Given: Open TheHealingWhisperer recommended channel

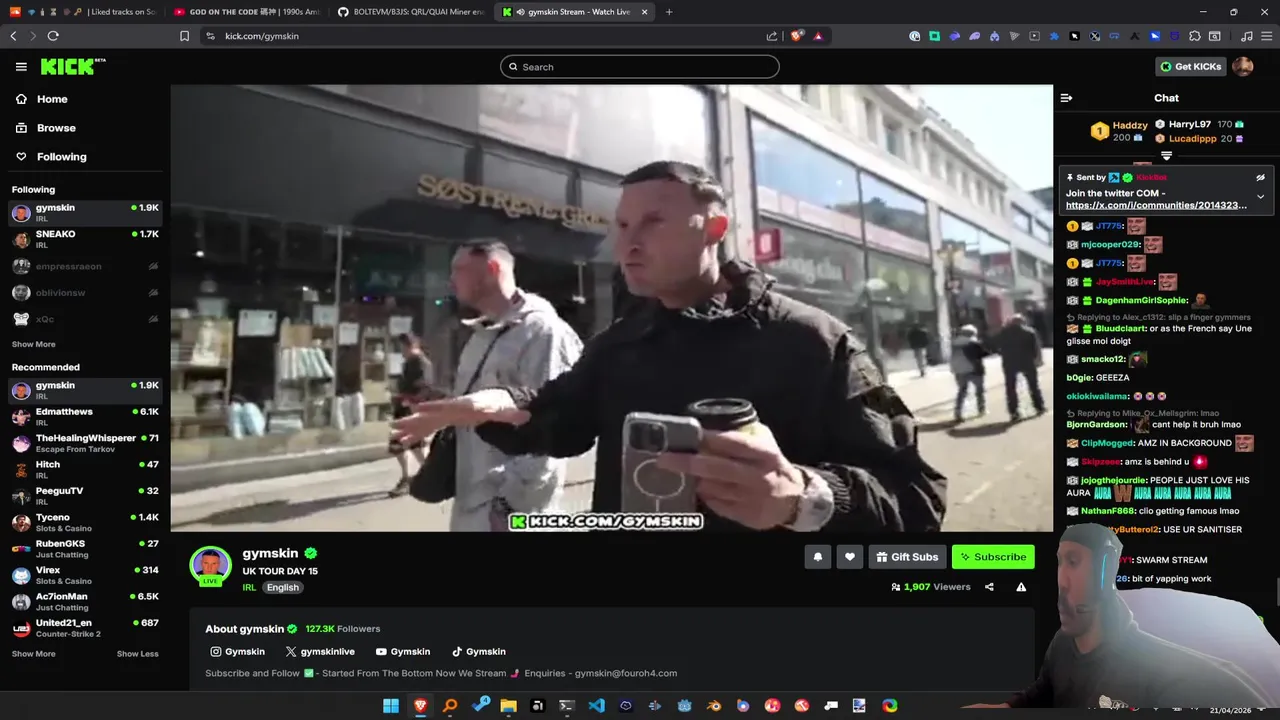Looking at the screenshot, I should [85, 444].
